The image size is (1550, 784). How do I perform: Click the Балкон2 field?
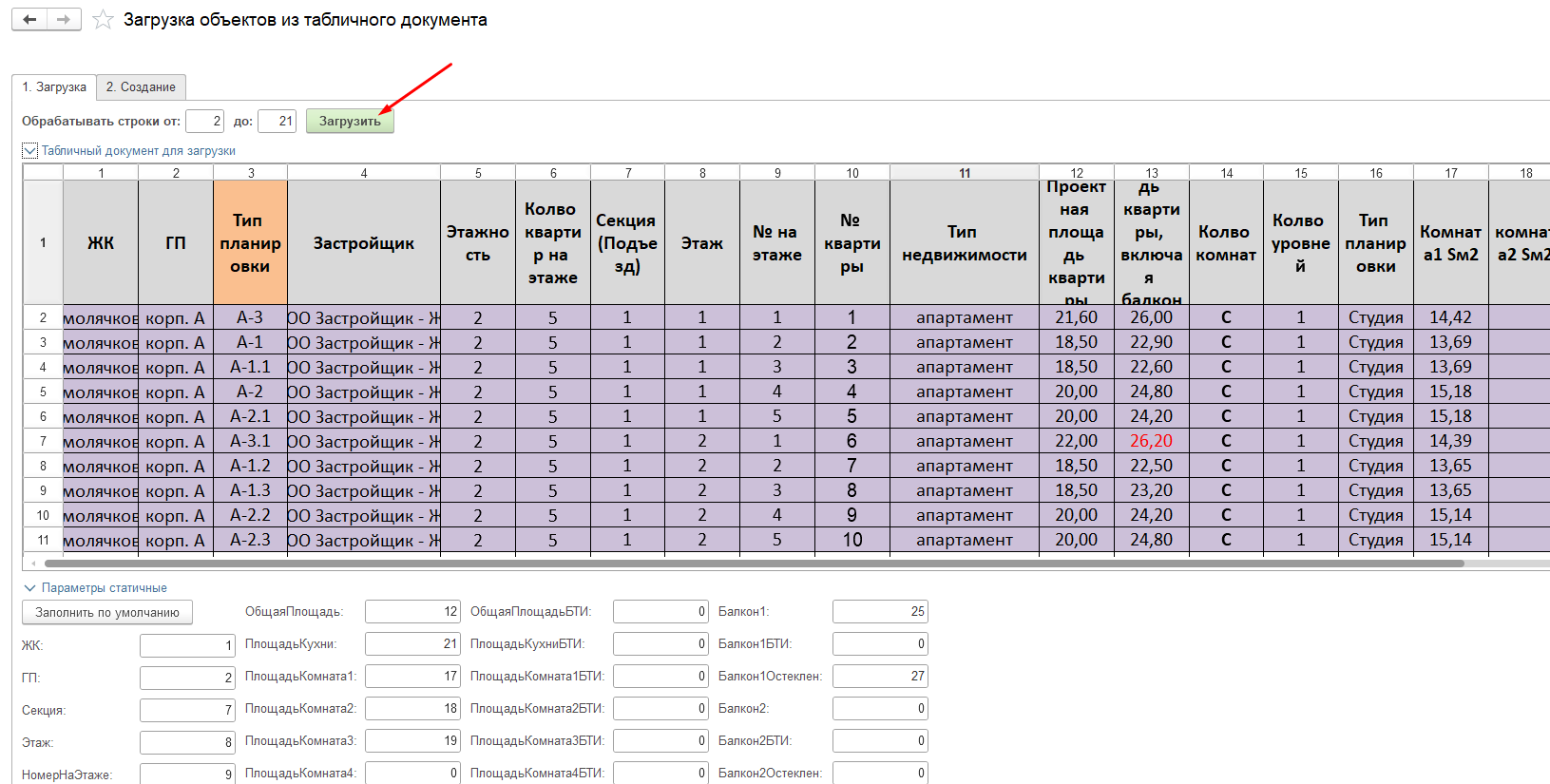(880, 708)
